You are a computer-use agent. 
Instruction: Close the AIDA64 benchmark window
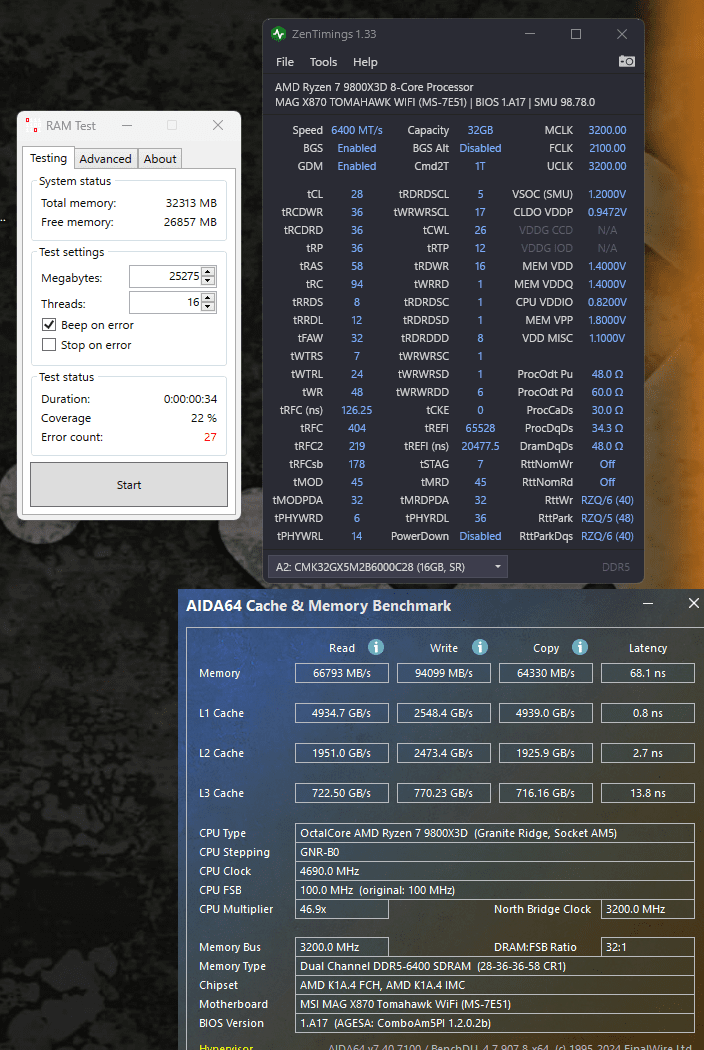pos(693,603)
